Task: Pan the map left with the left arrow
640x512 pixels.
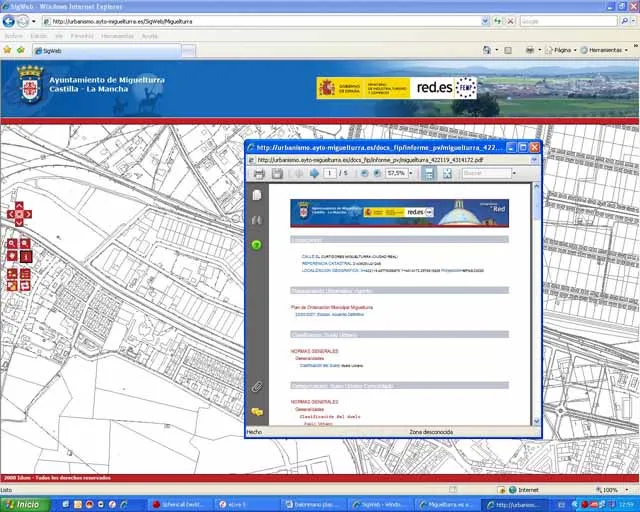Action: 11,214
